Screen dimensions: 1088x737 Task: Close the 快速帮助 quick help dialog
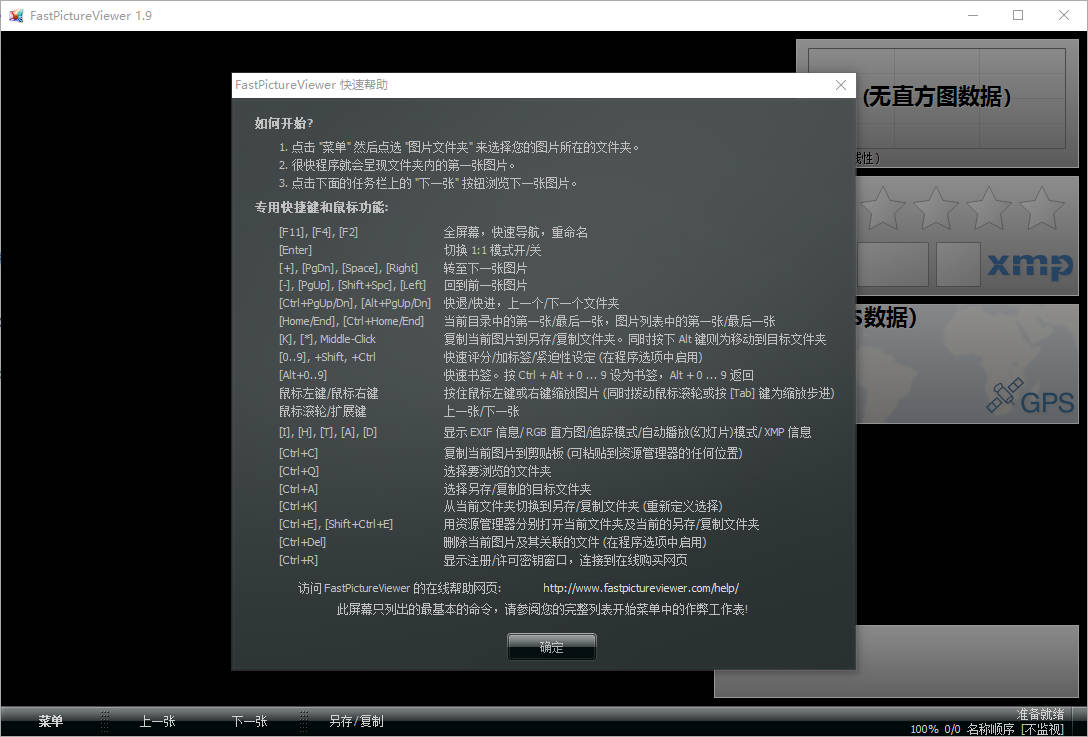[840, 85]
